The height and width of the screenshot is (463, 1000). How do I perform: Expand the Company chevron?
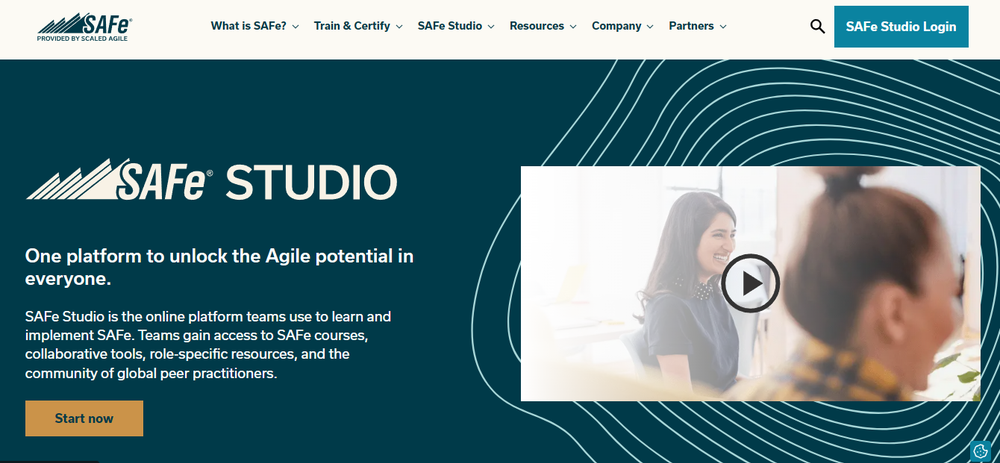(x=650, y=27)
